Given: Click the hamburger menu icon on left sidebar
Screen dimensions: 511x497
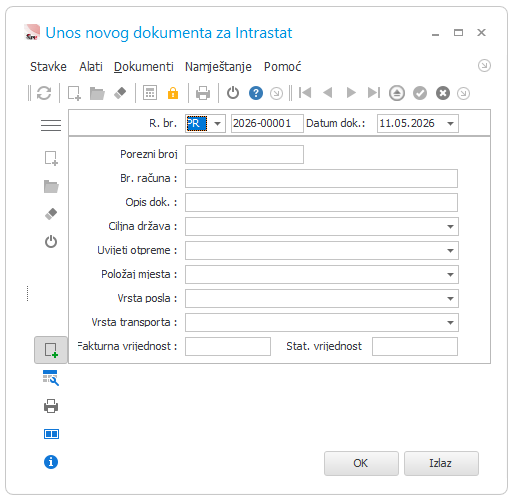Looking at the screenshot, I should click(x=51, y=126).
